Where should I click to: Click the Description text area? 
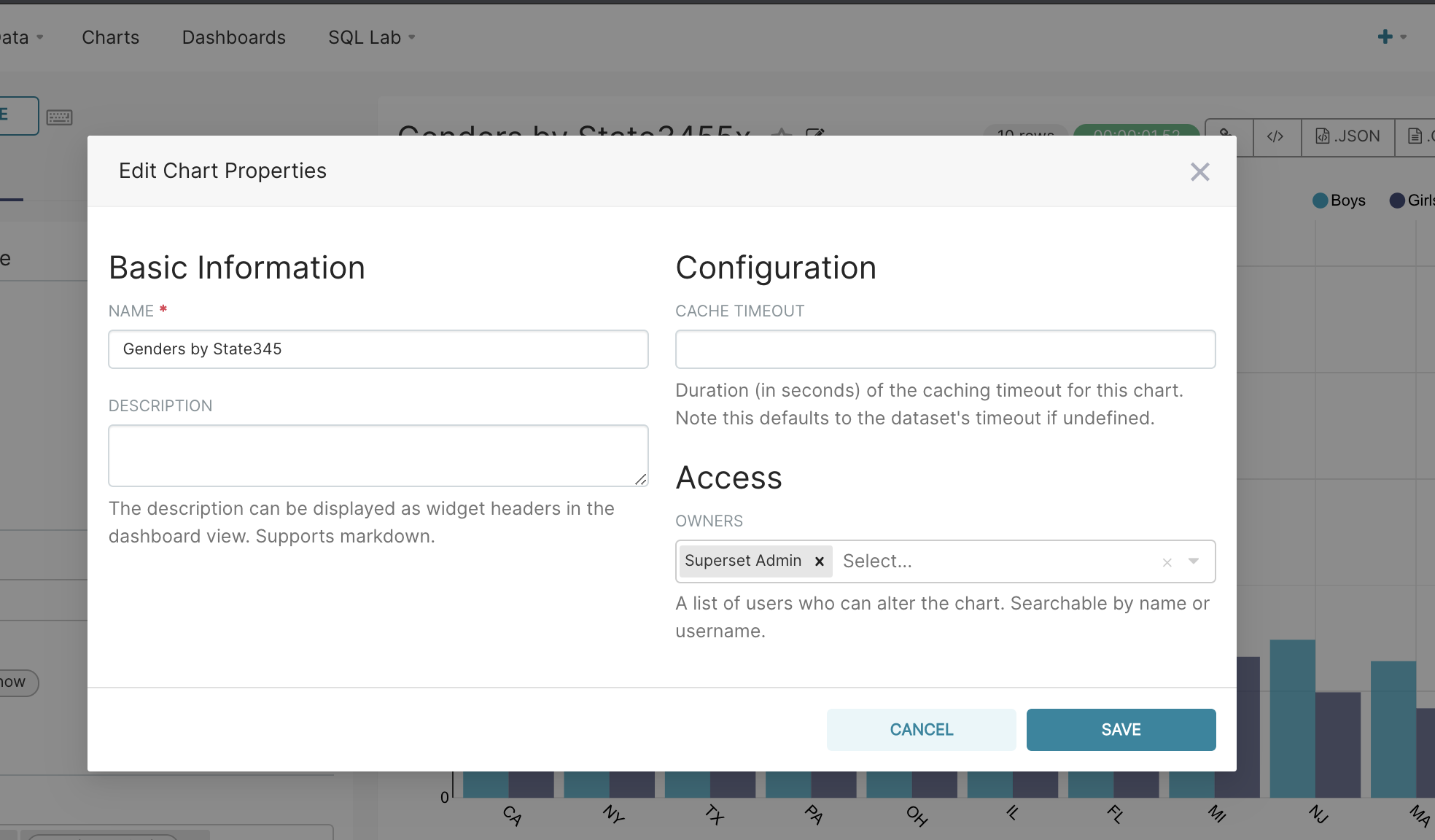click(x=378, y=455)
